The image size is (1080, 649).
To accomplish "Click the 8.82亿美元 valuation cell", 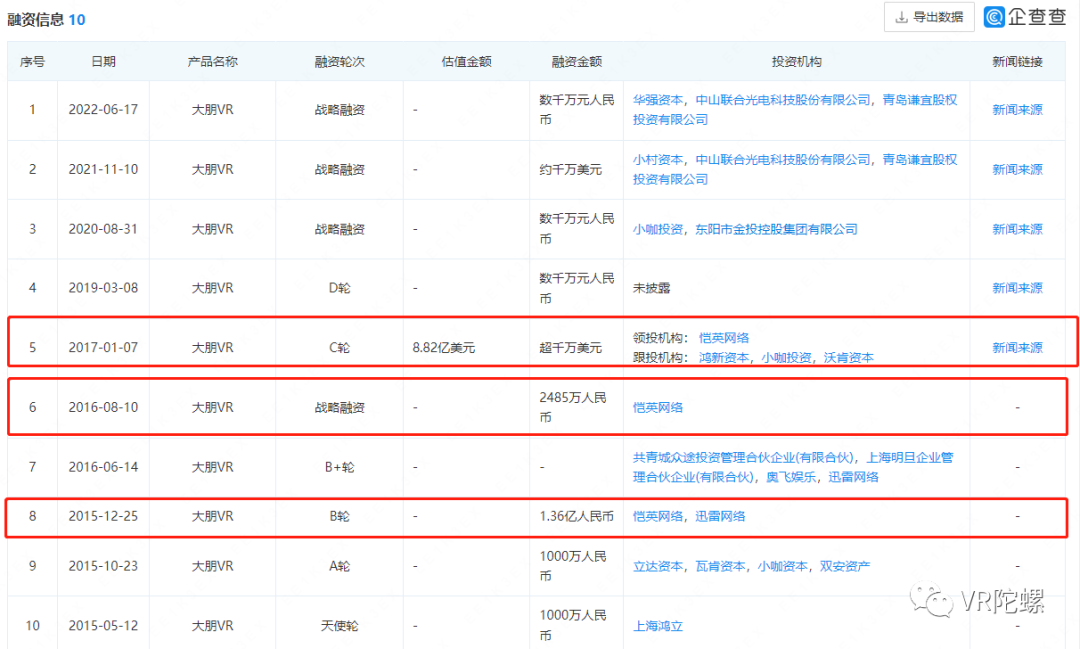I will click(444, 348).
